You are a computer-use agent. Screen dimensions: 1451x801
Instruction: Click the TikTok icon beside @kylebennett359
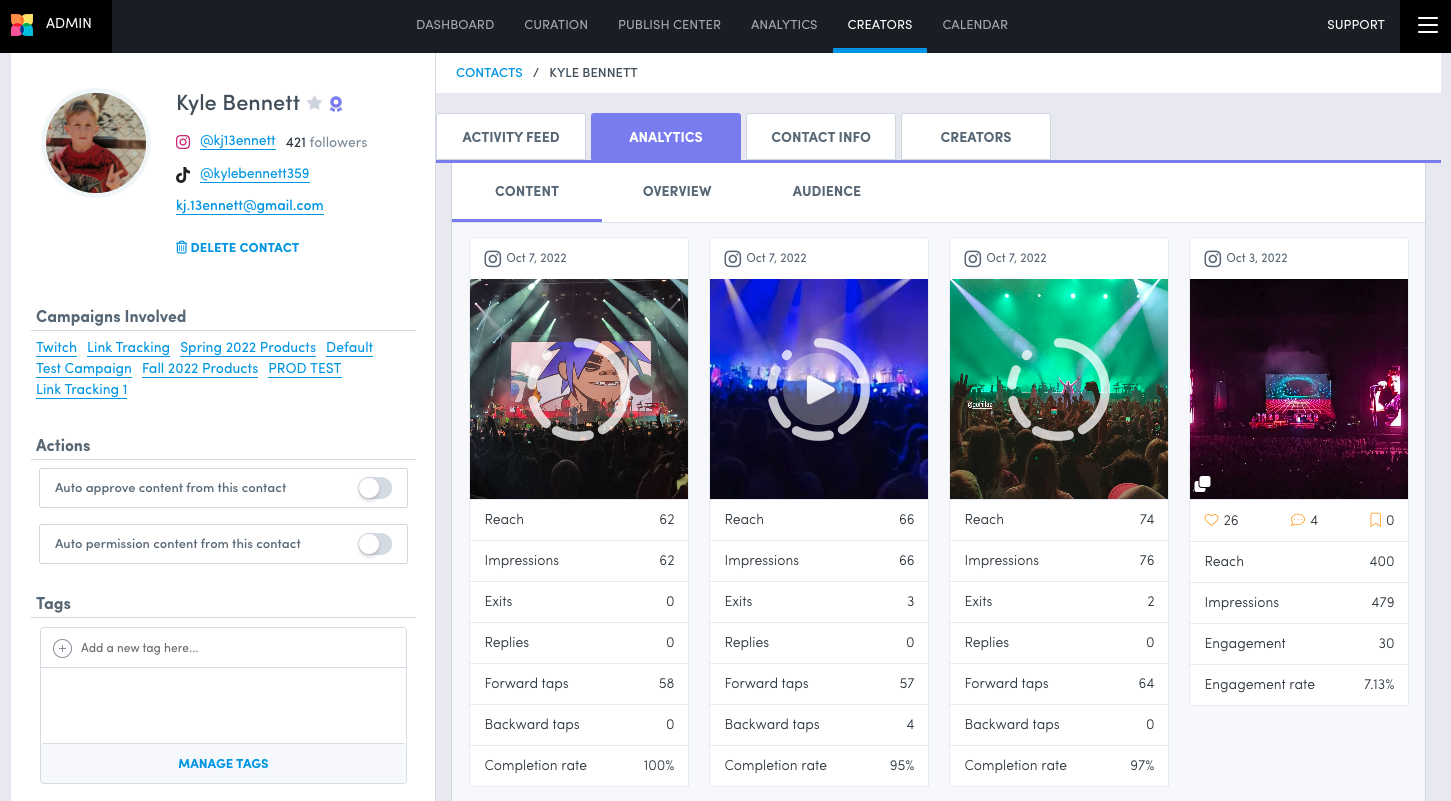pyautogui.click(x=183, y=174)
